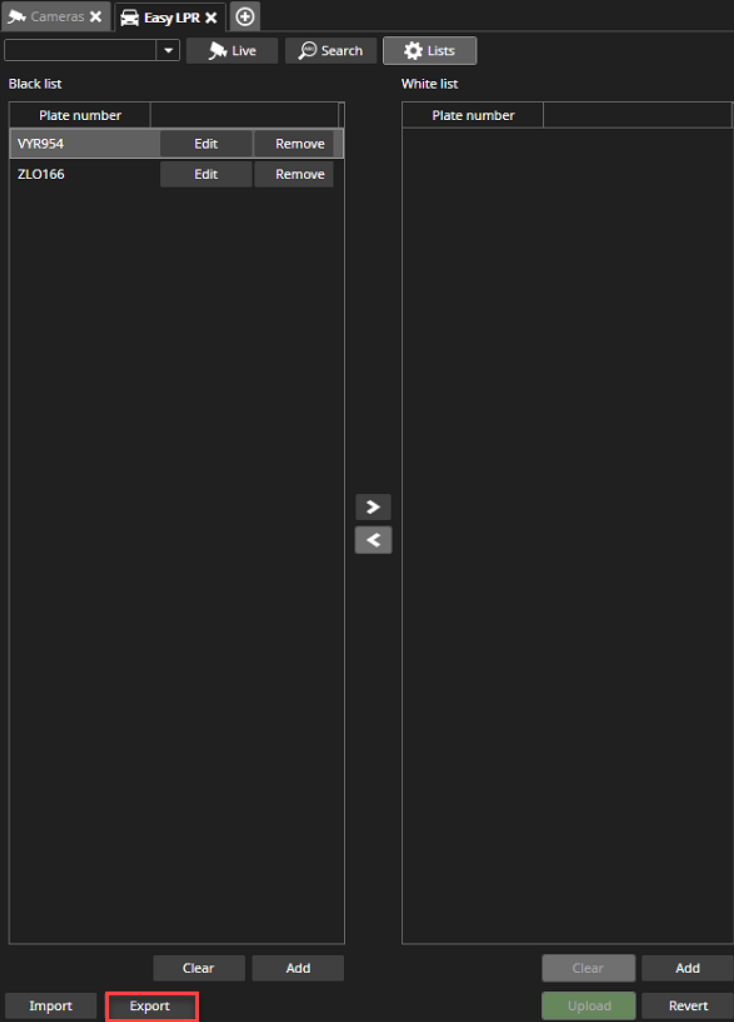This screenshot has height=1022, width=735.
Task: Open plate Search view
Action: (x=331, y=51)
